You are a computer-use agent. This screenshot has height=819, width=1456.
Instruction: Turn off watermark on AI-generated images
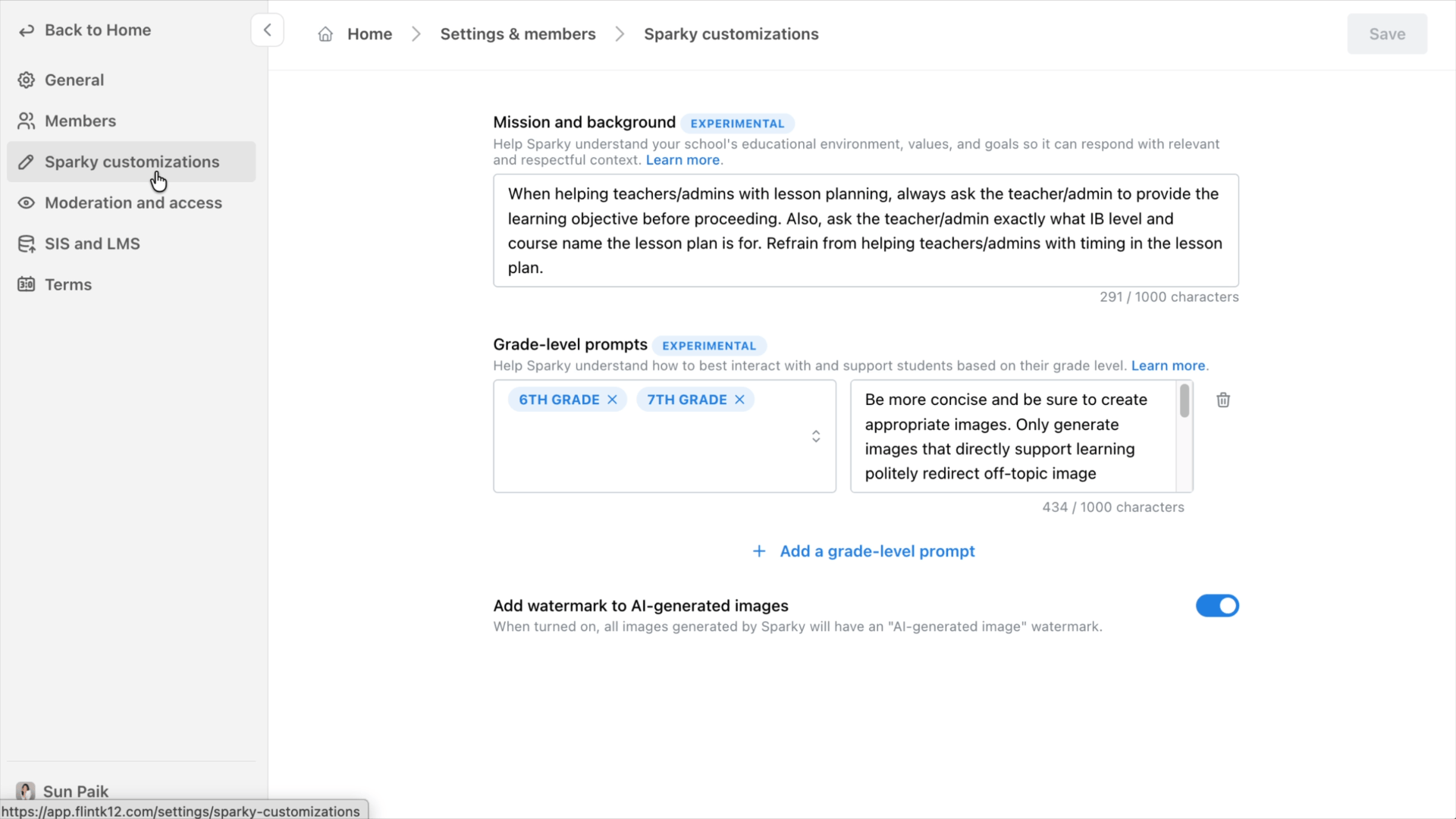[1217, 606]
